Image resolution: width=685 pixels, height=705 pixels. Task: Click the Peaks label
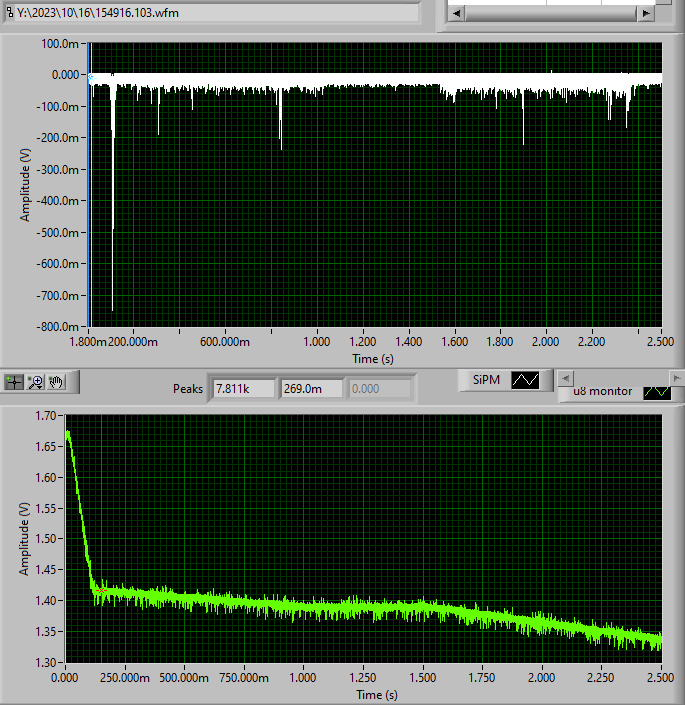[188, 388]
